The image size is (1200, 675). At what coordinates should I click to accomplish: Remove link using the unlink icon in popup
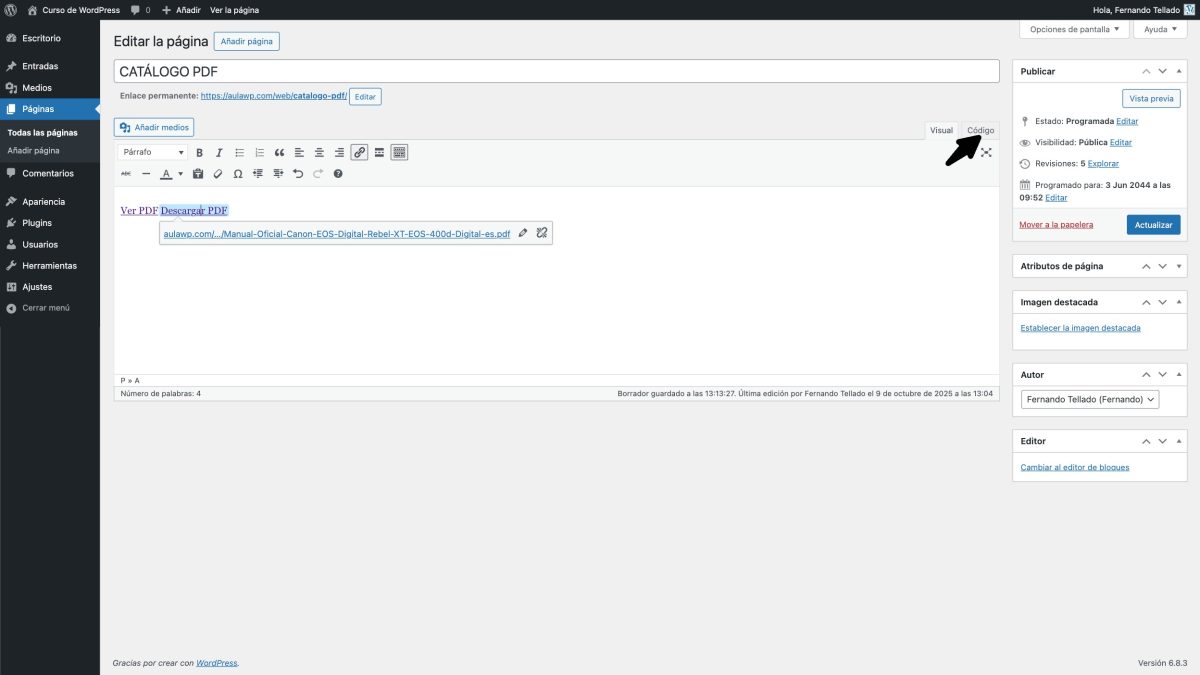541,233
